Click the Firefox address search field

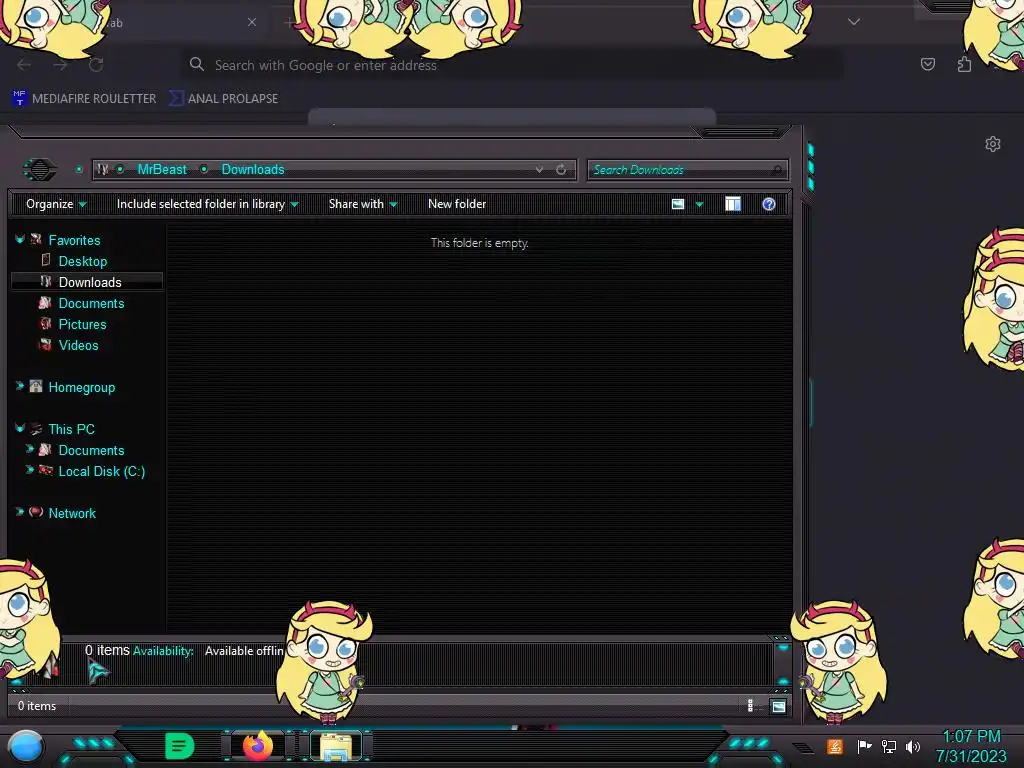[511, 65]
